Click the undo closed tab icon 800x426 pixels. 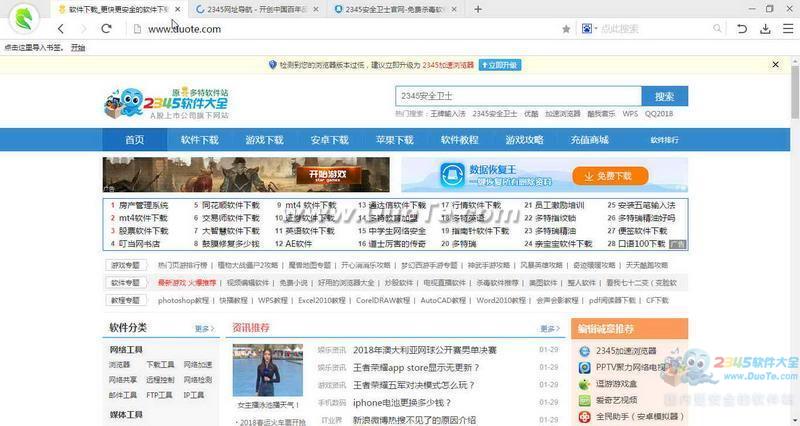(x=742, y=29)
